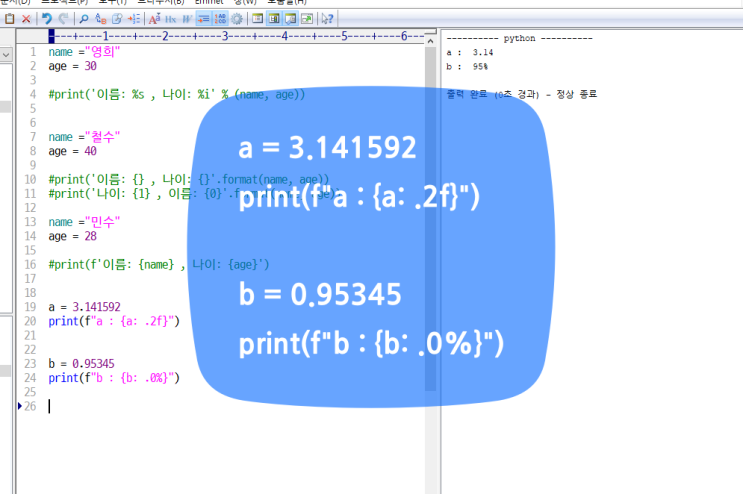743x494 pixels.
Task: Undo the last edit
Action: [x=46, y=19]
